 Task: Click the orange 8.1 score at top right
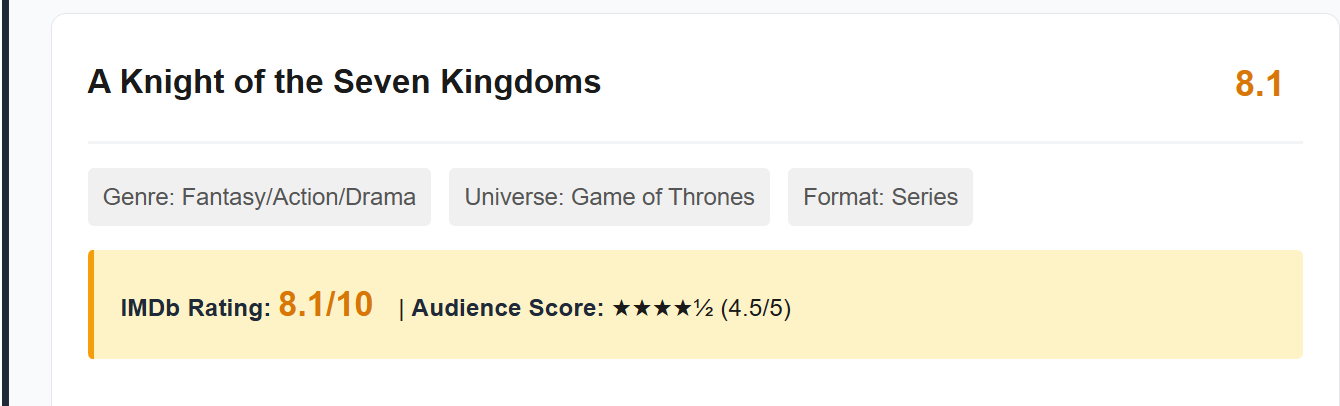tap(1258, 85)
